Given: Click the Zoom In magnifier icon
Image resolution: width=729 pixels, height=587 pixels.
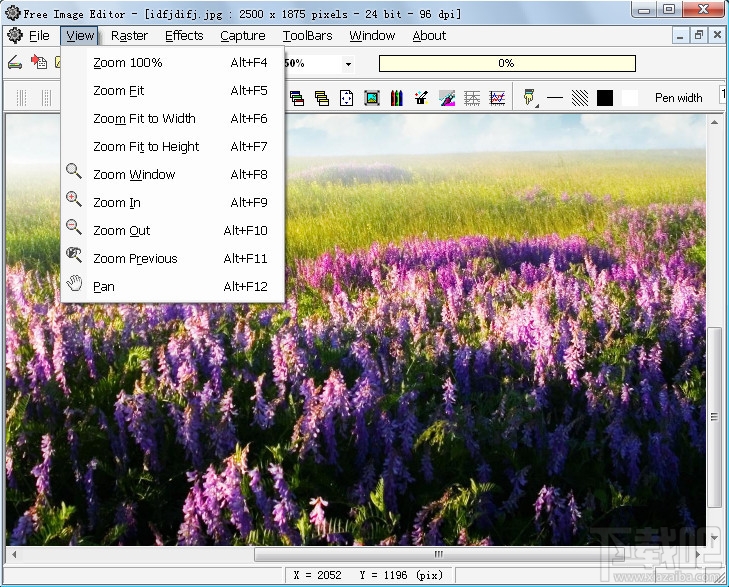Looking at the screenshot, I should click(73, 199).
